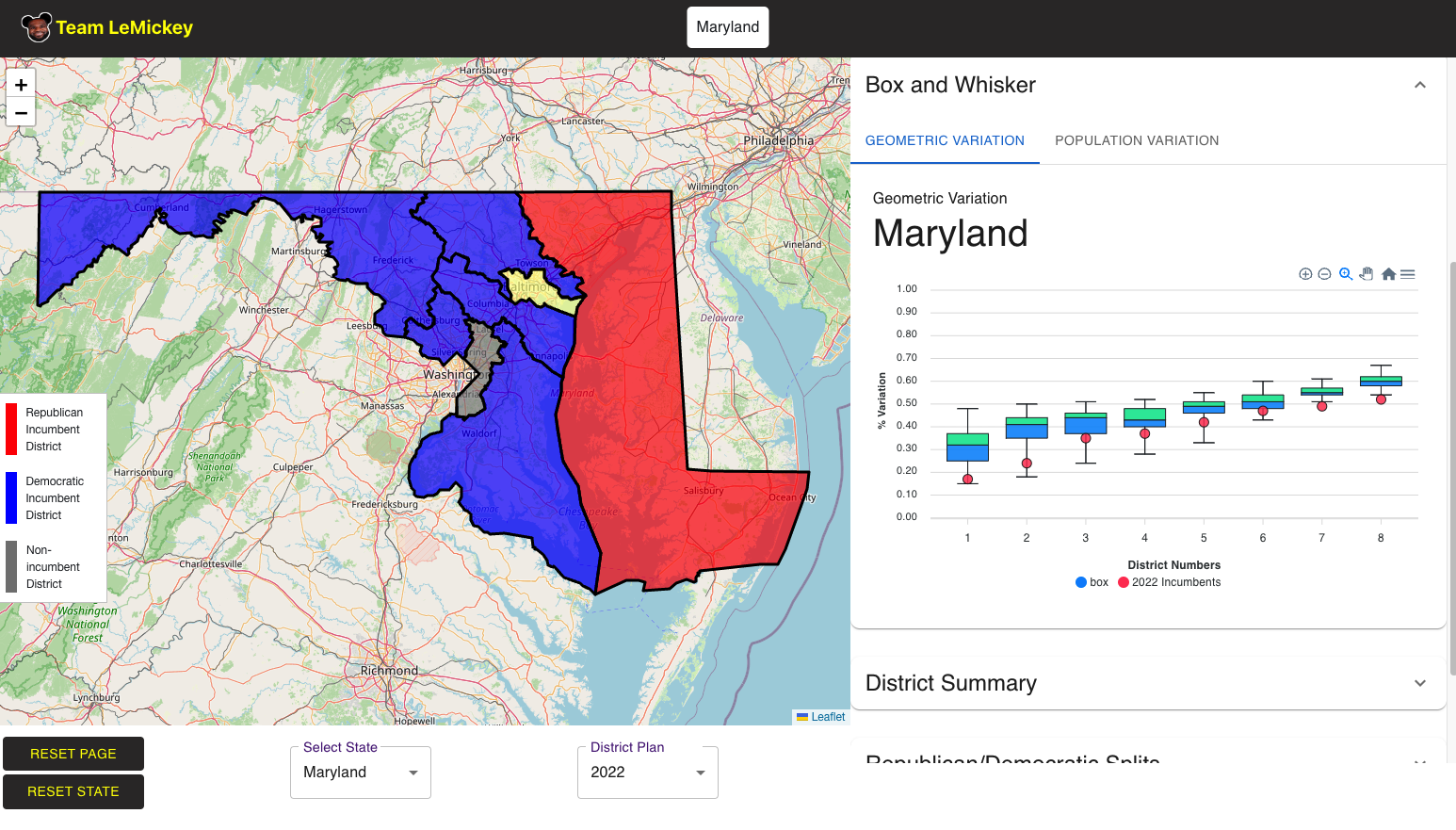The height and width of the screenshot is (830, 1456).
Task: Click the right panel vertical scrollbar
Action: pyautogui.click(x=1451, y=467)
